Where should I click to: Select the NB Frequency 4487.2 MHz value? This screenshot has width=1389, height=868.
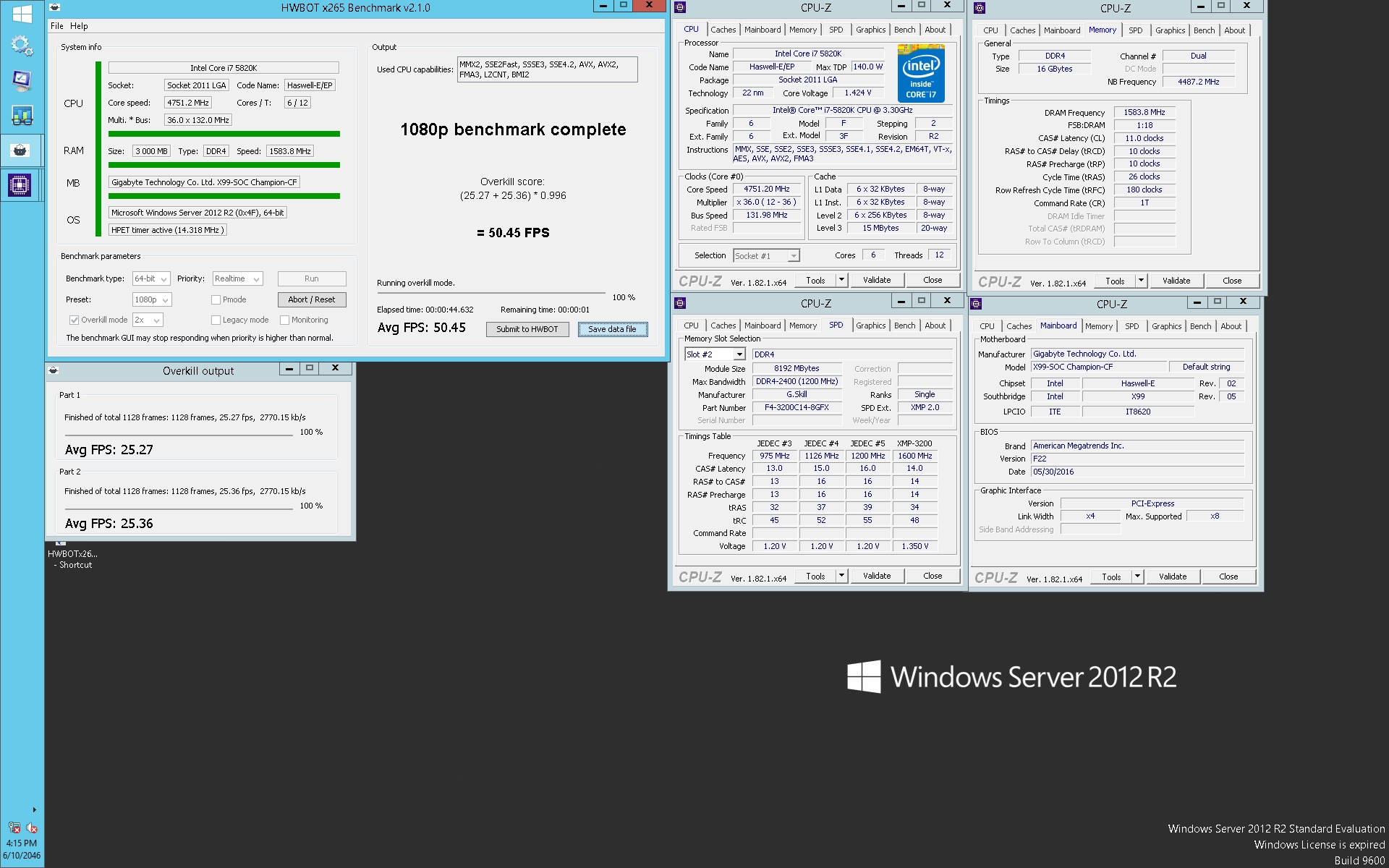1198,82
